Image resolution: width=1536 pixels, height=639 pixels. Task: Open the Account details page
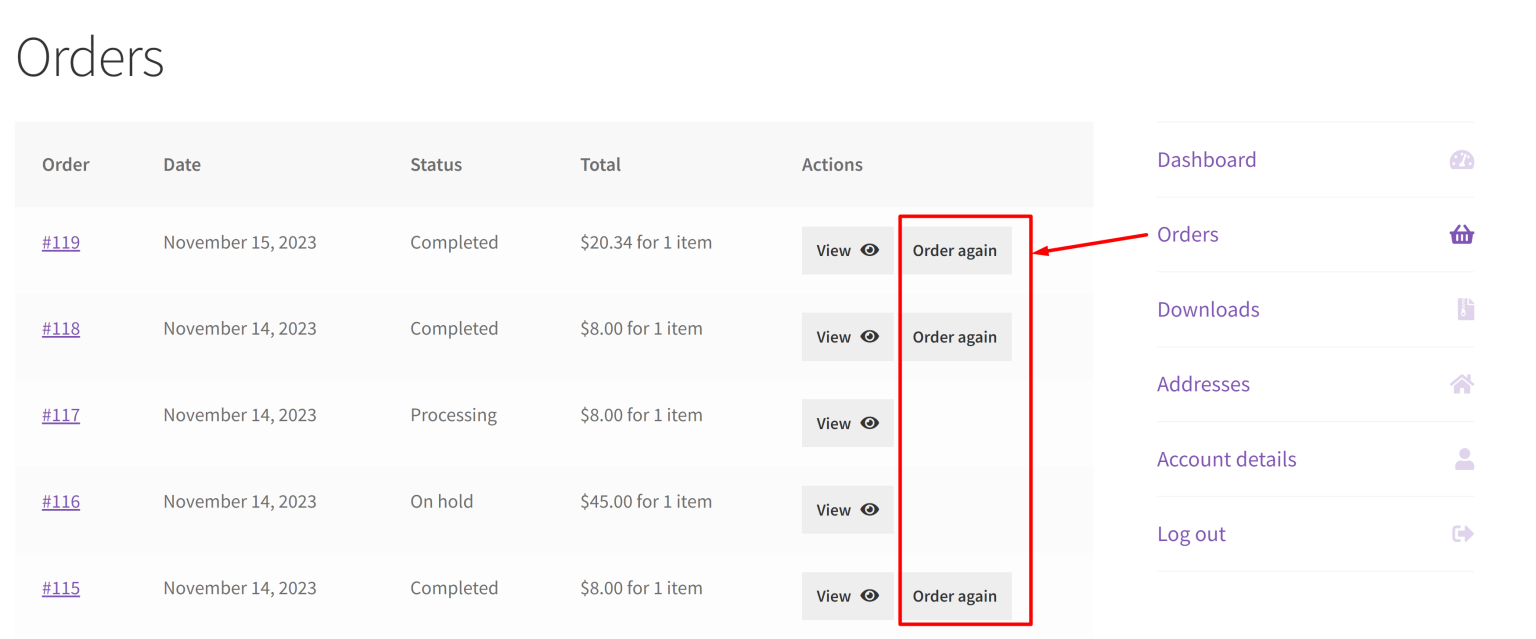(1226, 458)
